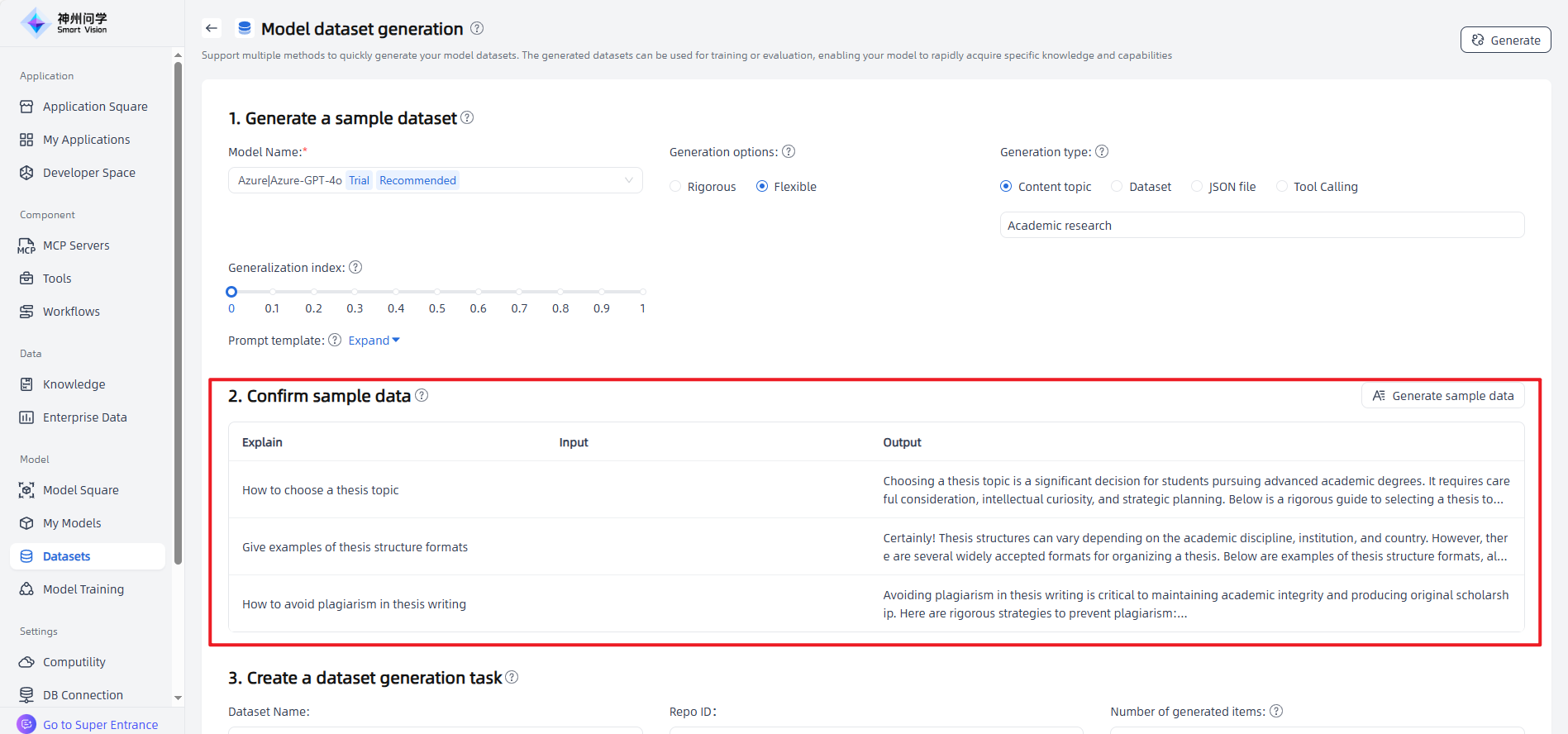Go to Knowledge in the sidebar

coord(74,384)
